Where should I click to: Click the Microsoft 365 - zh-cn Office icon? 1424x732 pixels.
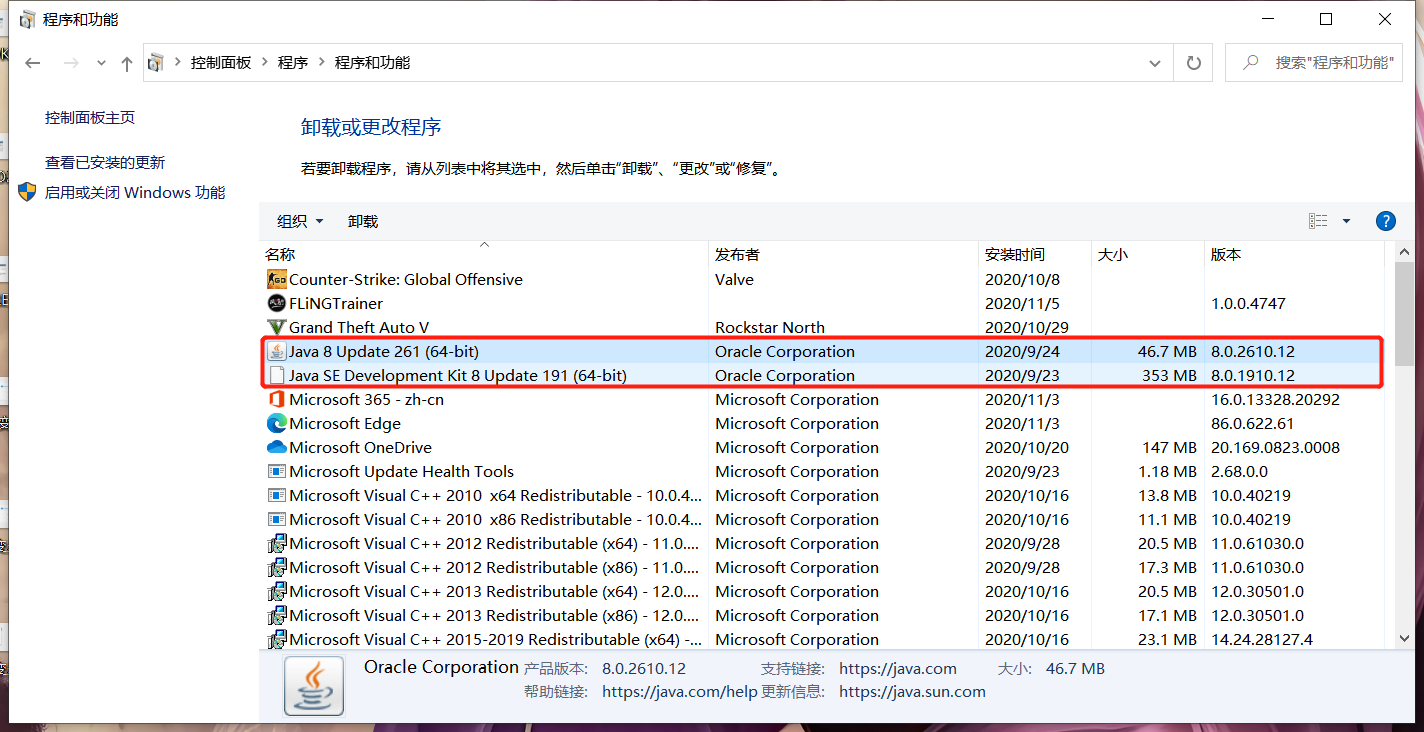pyautogui.click(x=277, y=400)
